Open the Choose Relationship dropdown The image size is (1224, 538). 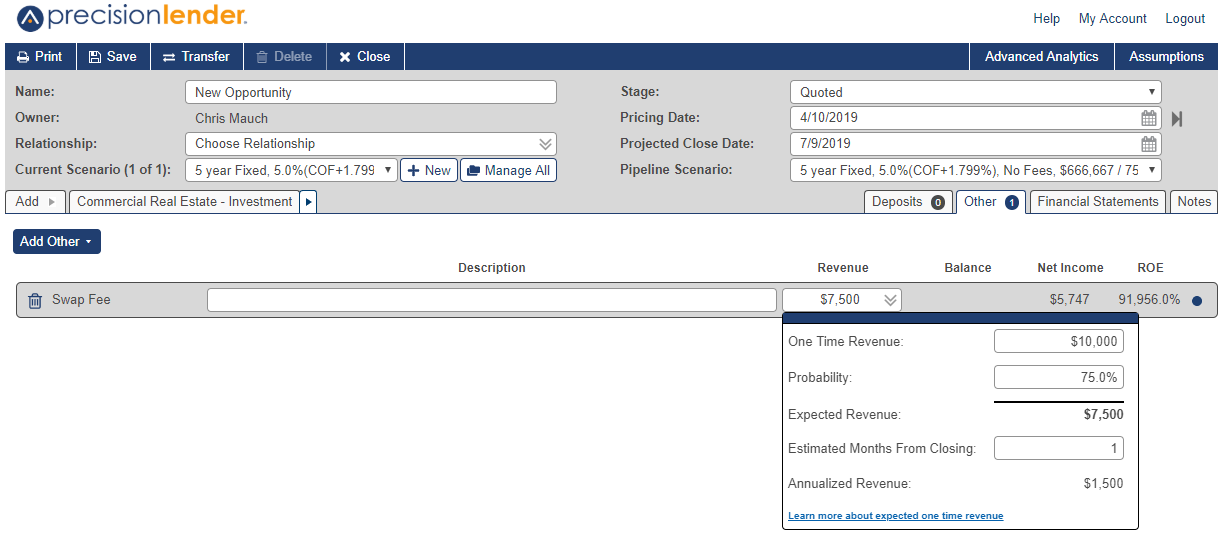click(x=370, y=144)
